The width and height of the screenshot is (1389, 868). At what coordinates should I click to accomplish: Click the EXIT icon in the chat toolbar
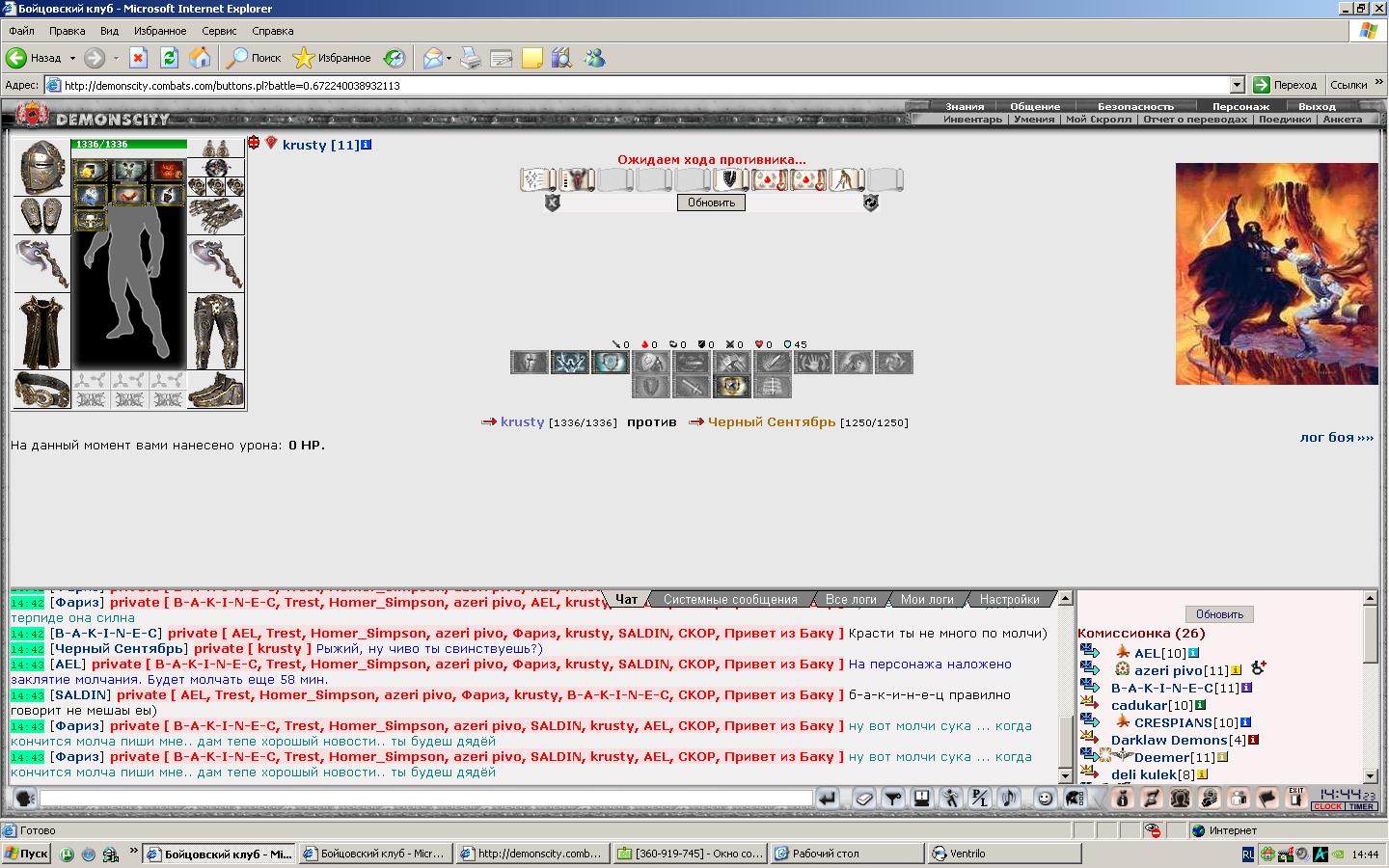tap(1296, 798)
